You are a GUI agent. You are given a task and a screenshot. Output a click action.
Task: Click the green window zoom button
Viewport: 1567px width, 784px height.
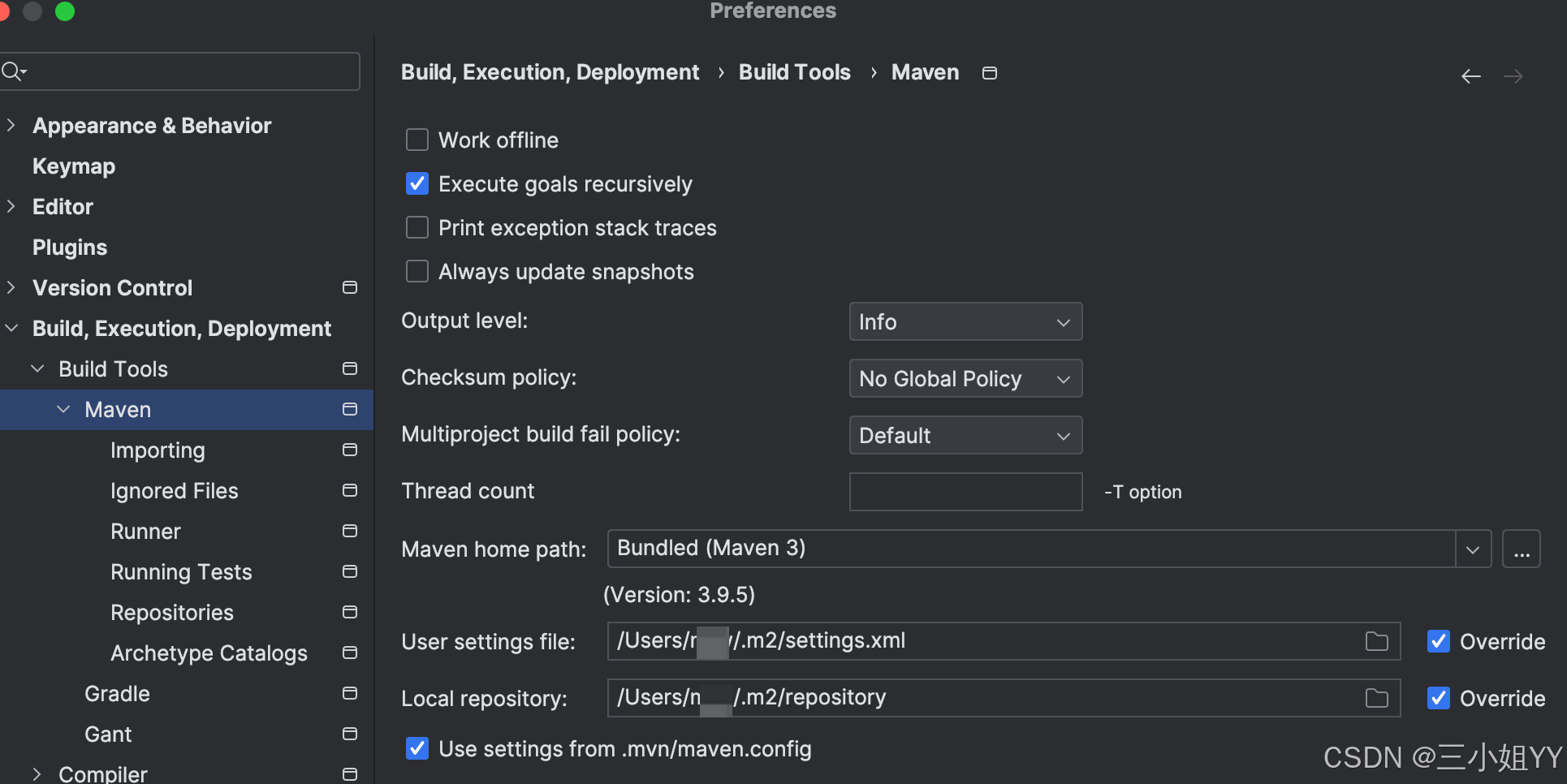point(65,11)
